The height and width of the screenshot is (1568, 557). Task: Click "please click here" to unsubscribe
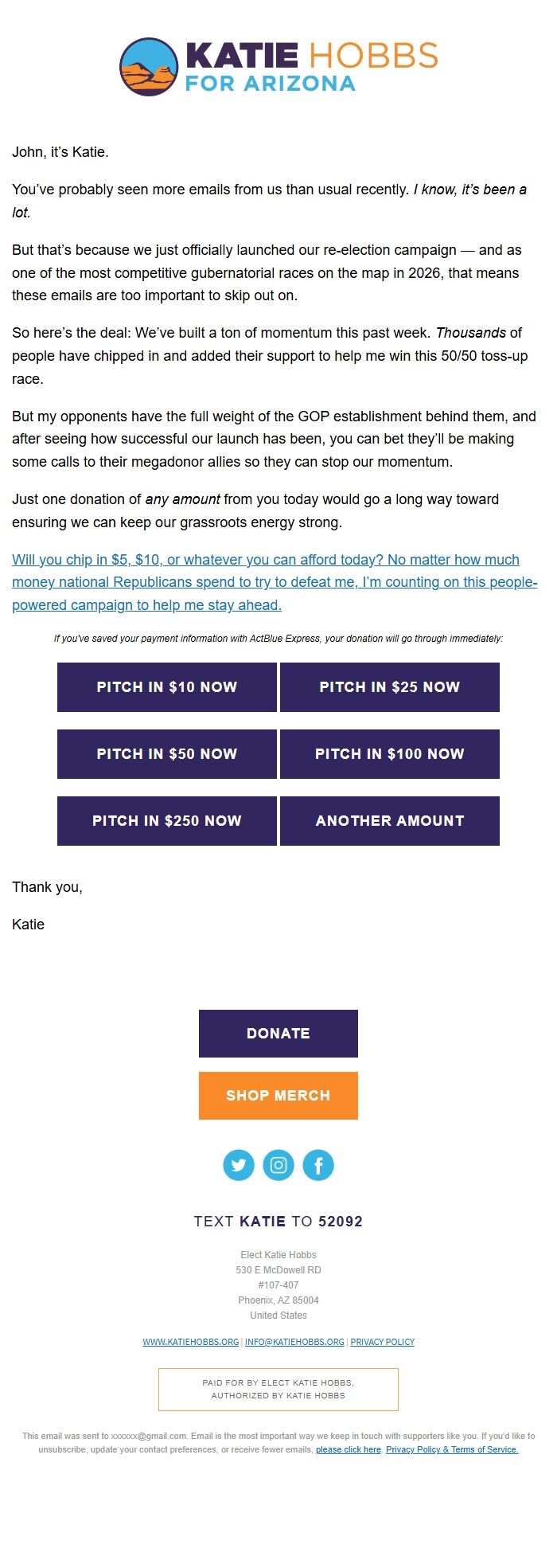pyautogui.click(x=349, y=1449)
